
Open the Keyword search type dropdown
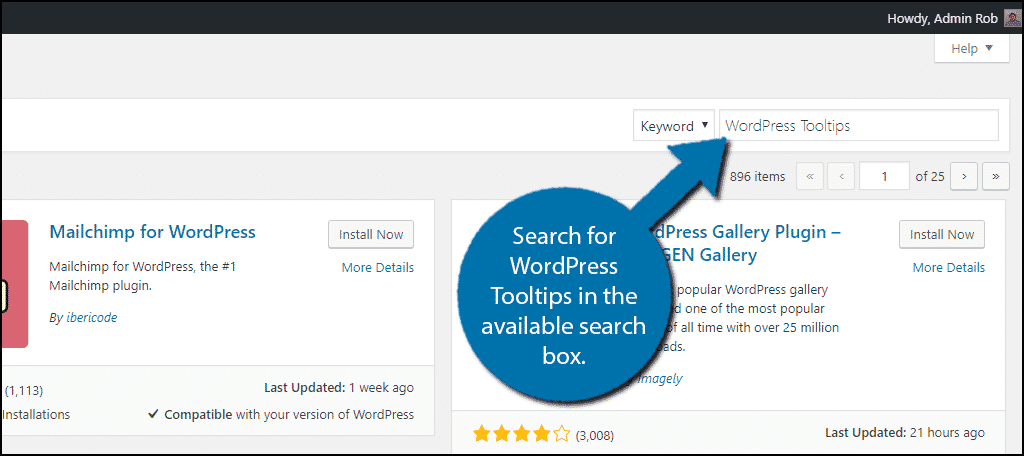[x=674, y=126]
